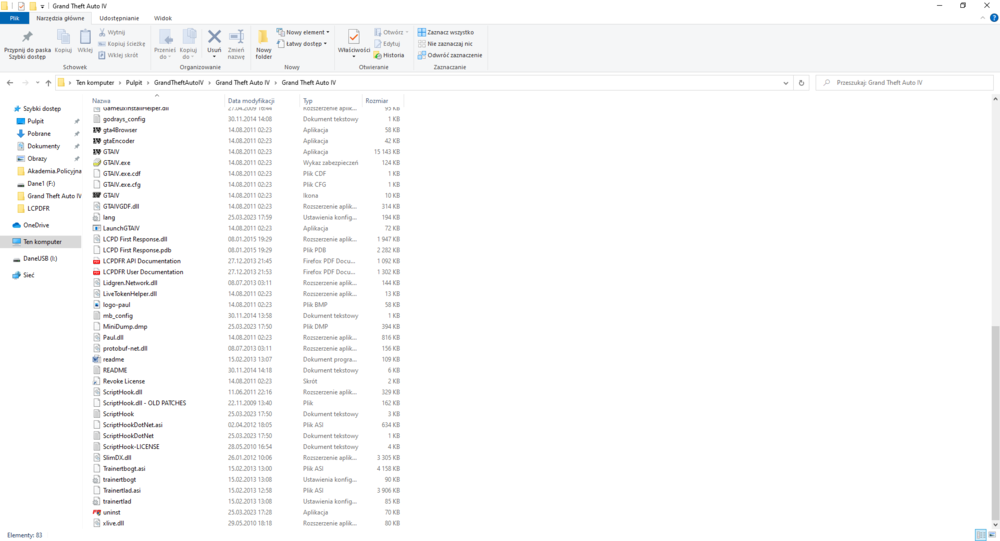
Task: Switch to details view in status bar
Action: coord(981,535)
